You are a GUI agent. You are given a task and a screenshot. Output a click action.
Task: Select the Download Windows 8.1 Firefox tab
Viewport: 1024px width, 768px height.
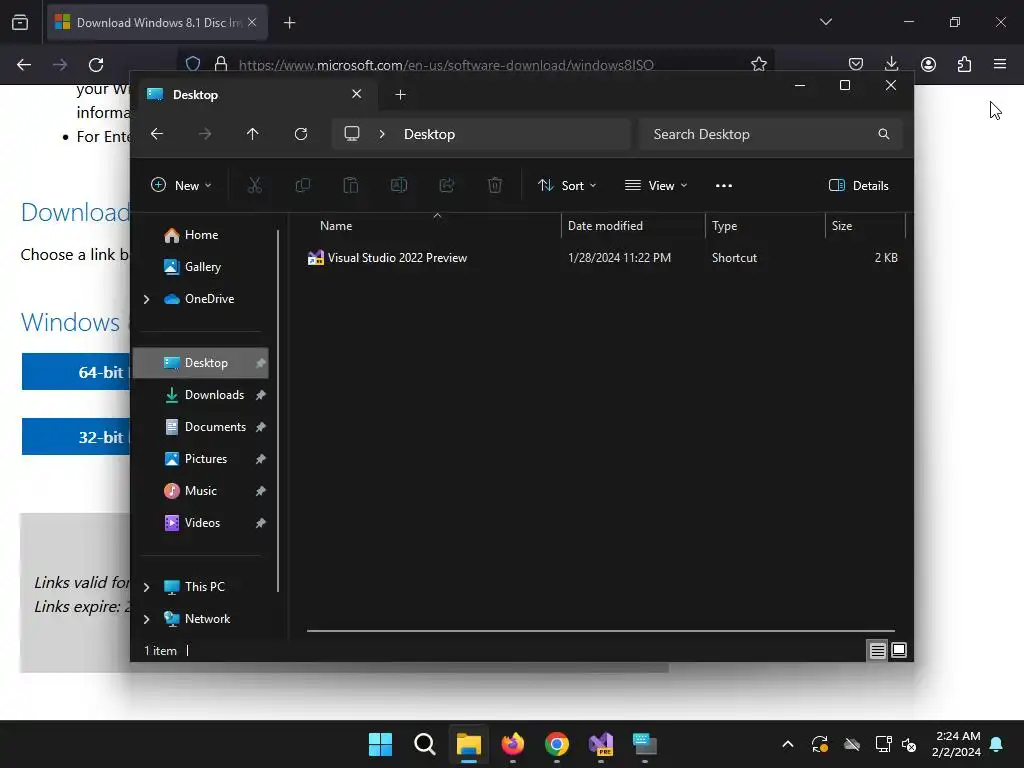tap(157, 23)
